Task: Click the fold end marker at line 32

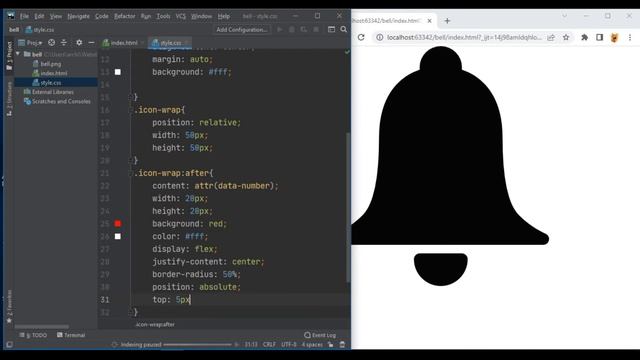Action: (x=132, y=312)
